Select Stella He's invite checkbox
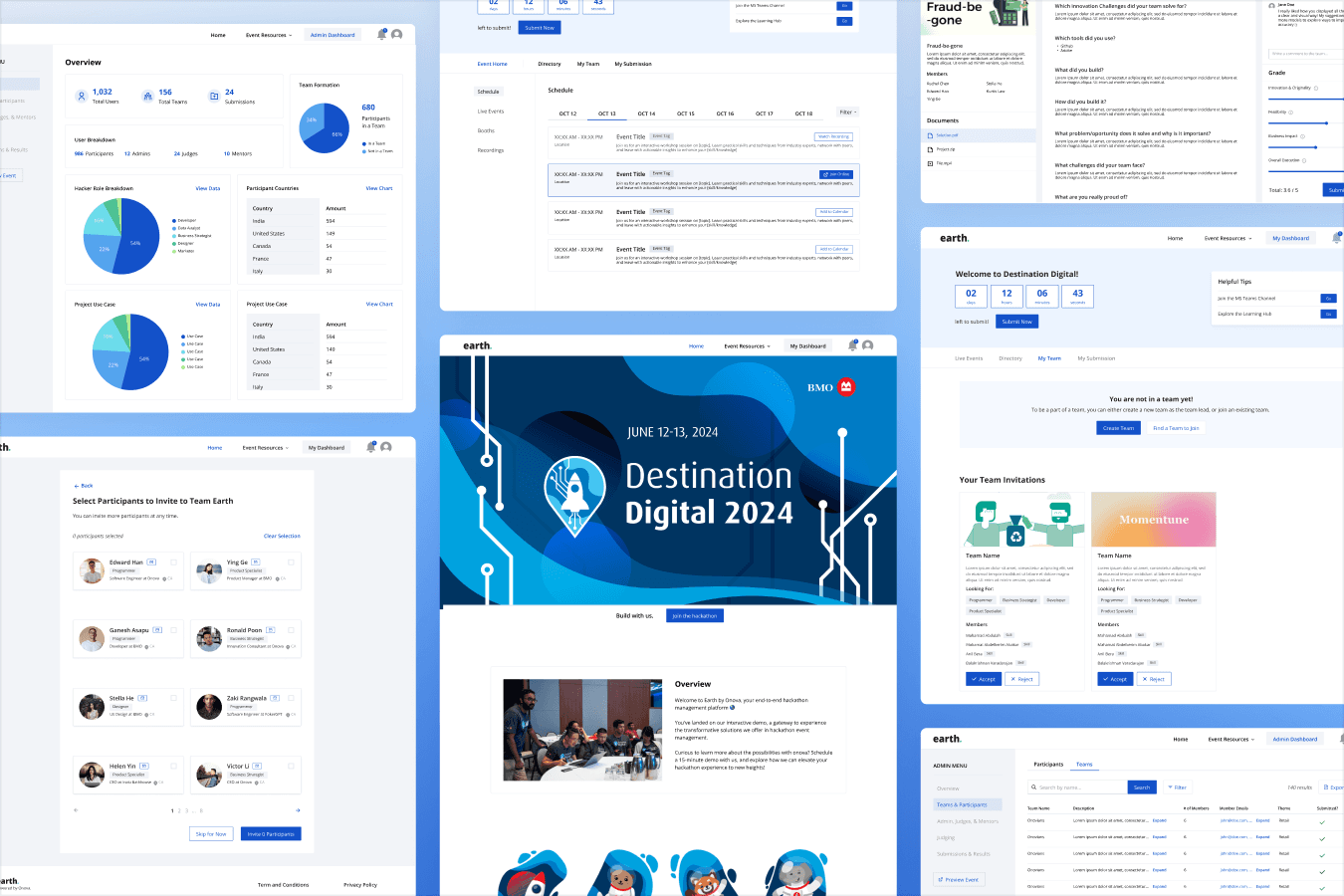The image size is (1344, 896). tap(174, 698)
